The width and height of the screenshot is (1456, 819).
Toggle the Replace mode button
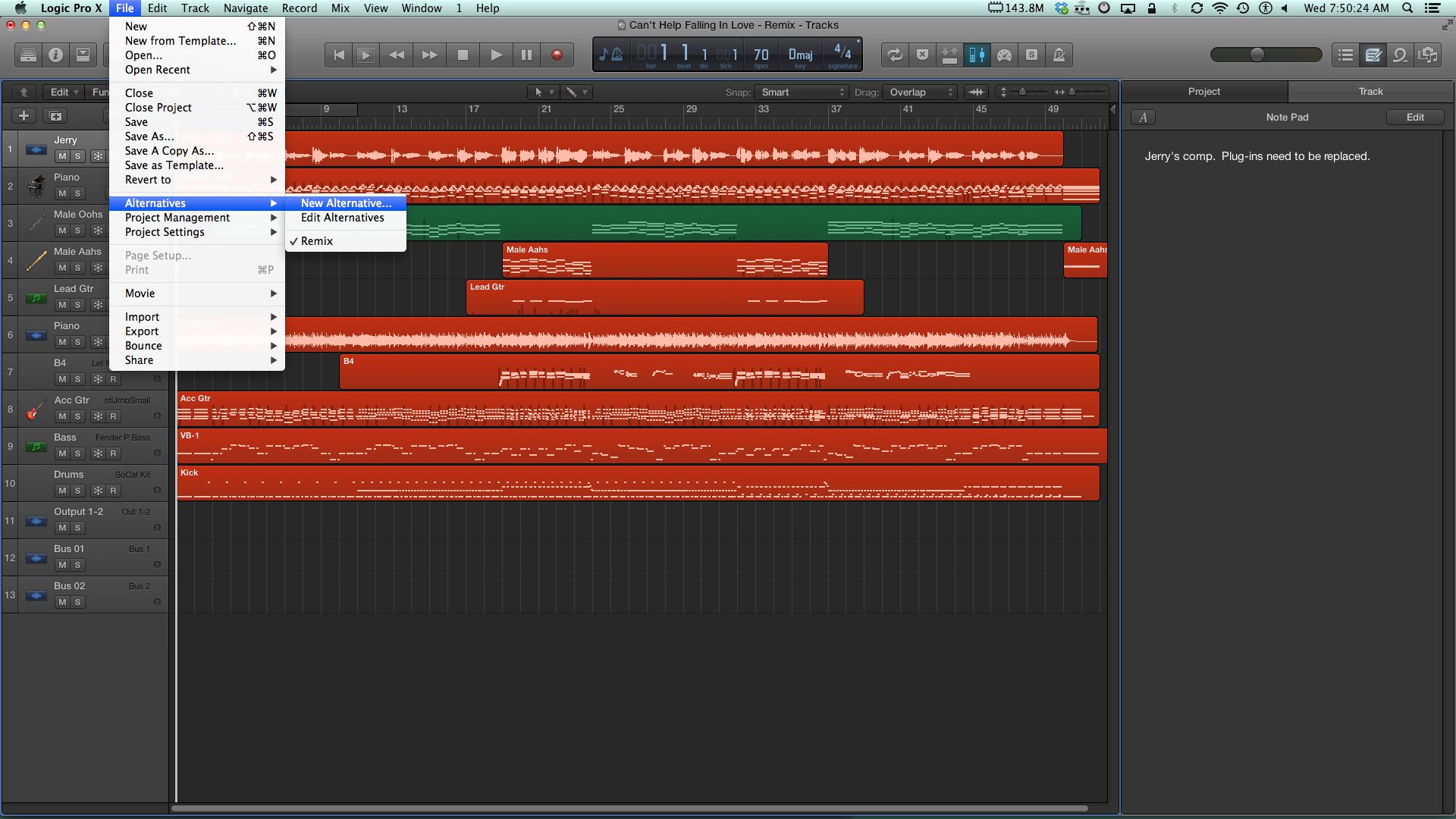click(922, 55)
